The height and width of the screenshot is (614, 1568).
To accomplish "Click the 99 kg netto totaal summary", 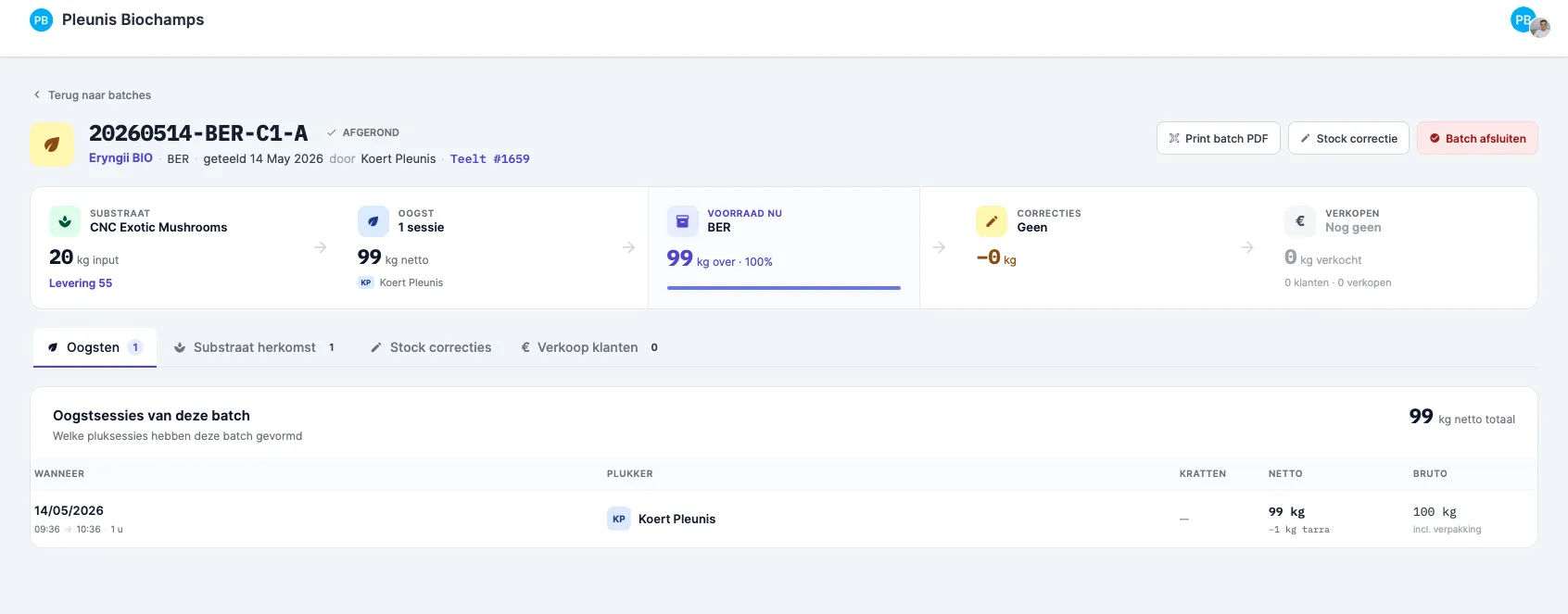I will coord(1462,417).
